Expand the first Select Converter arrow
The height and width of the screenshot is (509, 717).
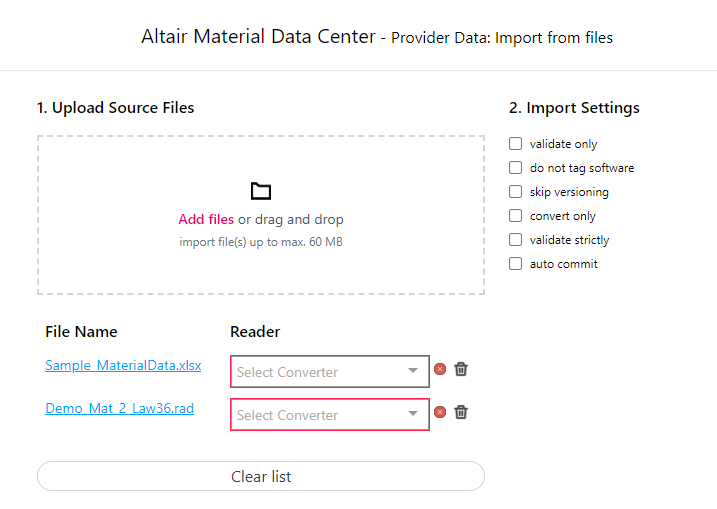[413, 372]
